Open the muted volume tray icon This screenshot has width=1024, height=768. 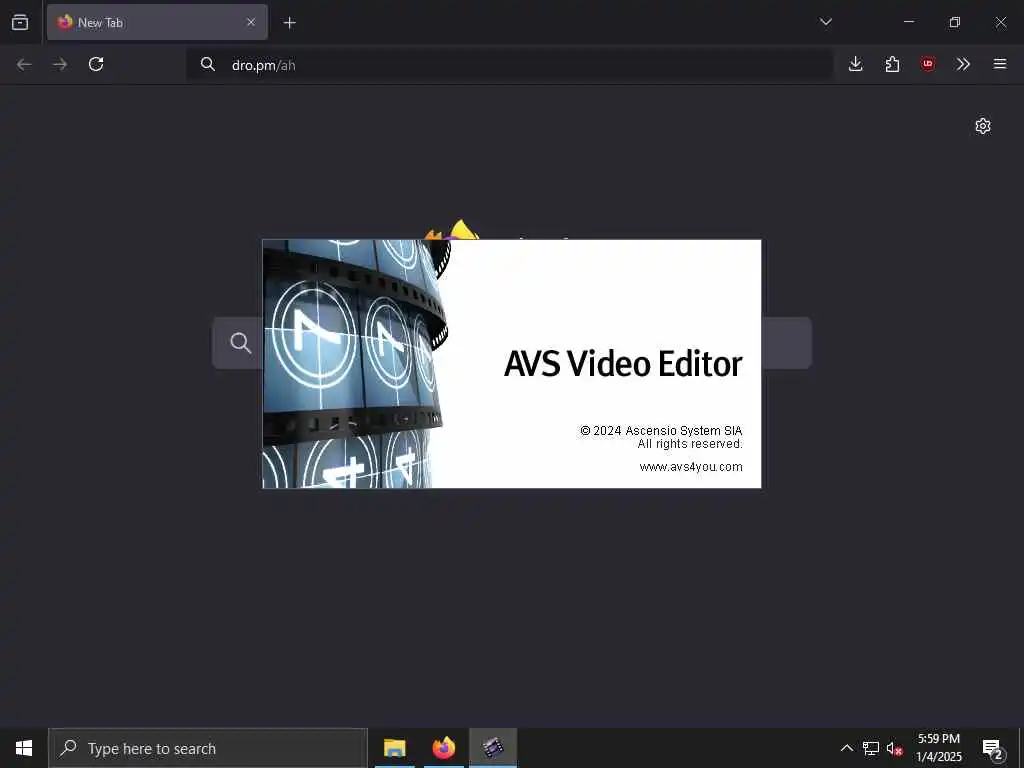click(x=894, y=748)
